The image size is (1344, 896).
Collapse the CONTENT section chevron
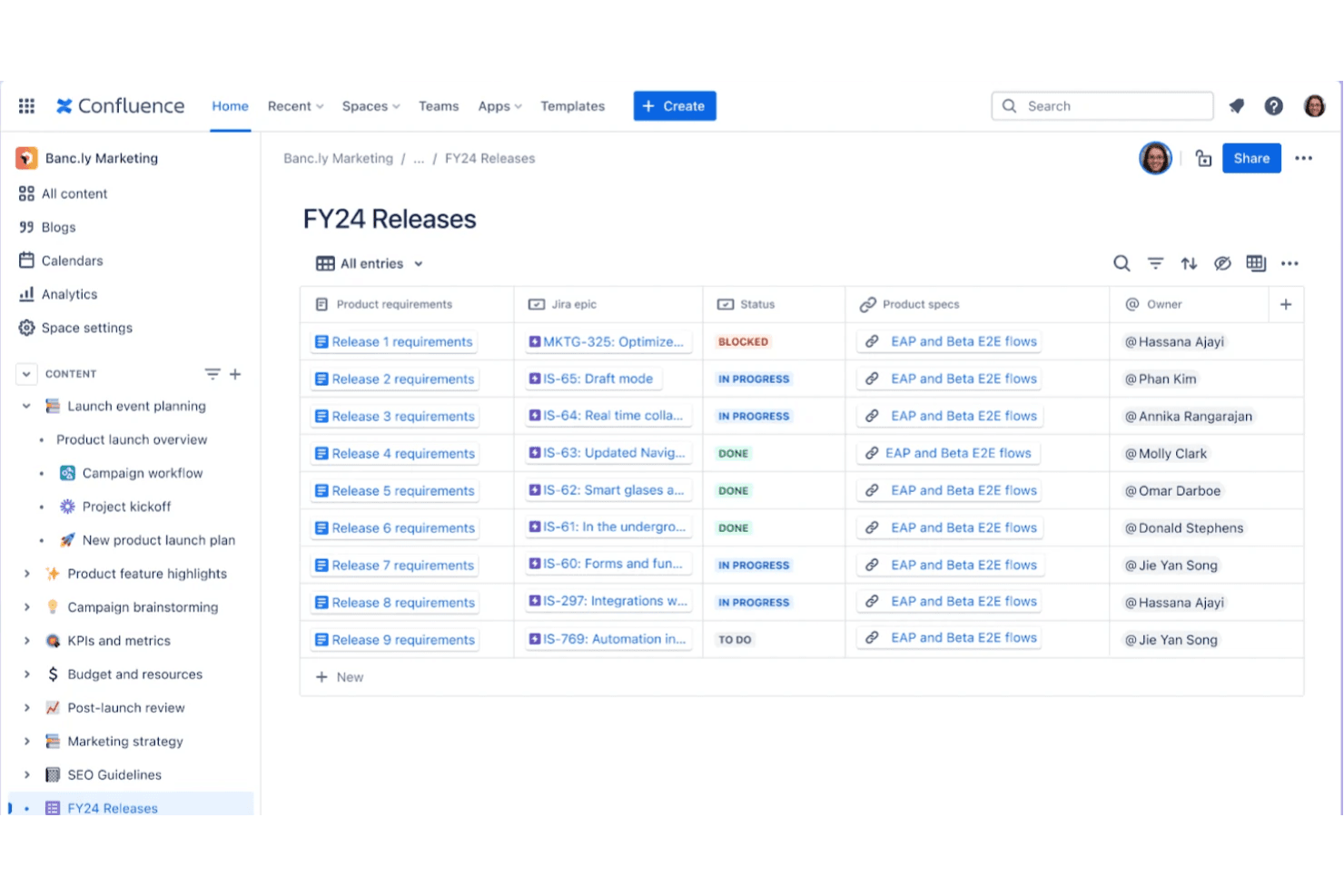coord(26,374)
